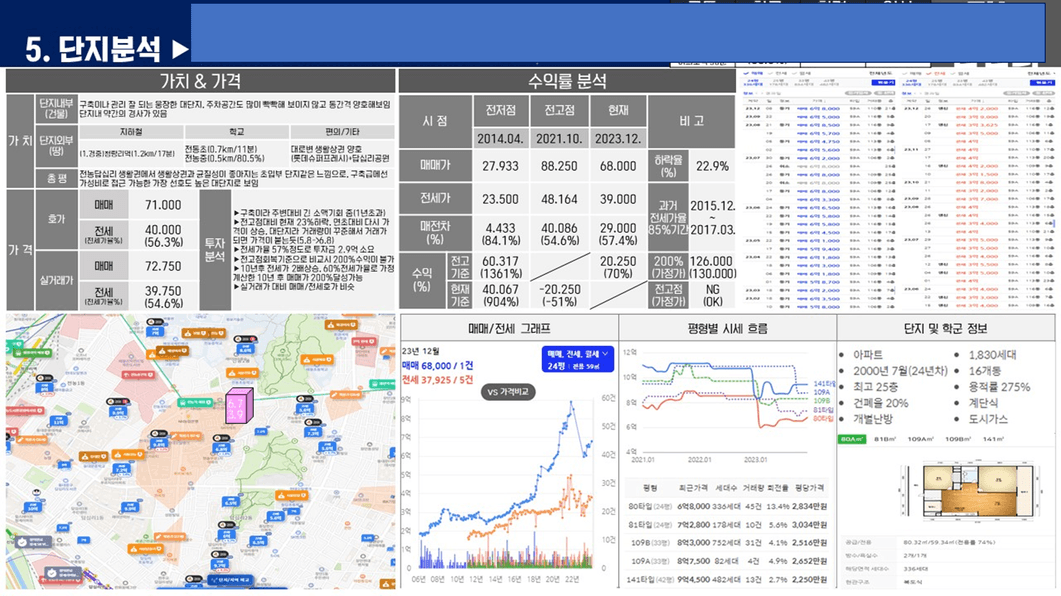Click the 개별난방 bullet item
The height and width of the screenshot is (596, 1061).
pyautogui.click(x=872, y=419)
